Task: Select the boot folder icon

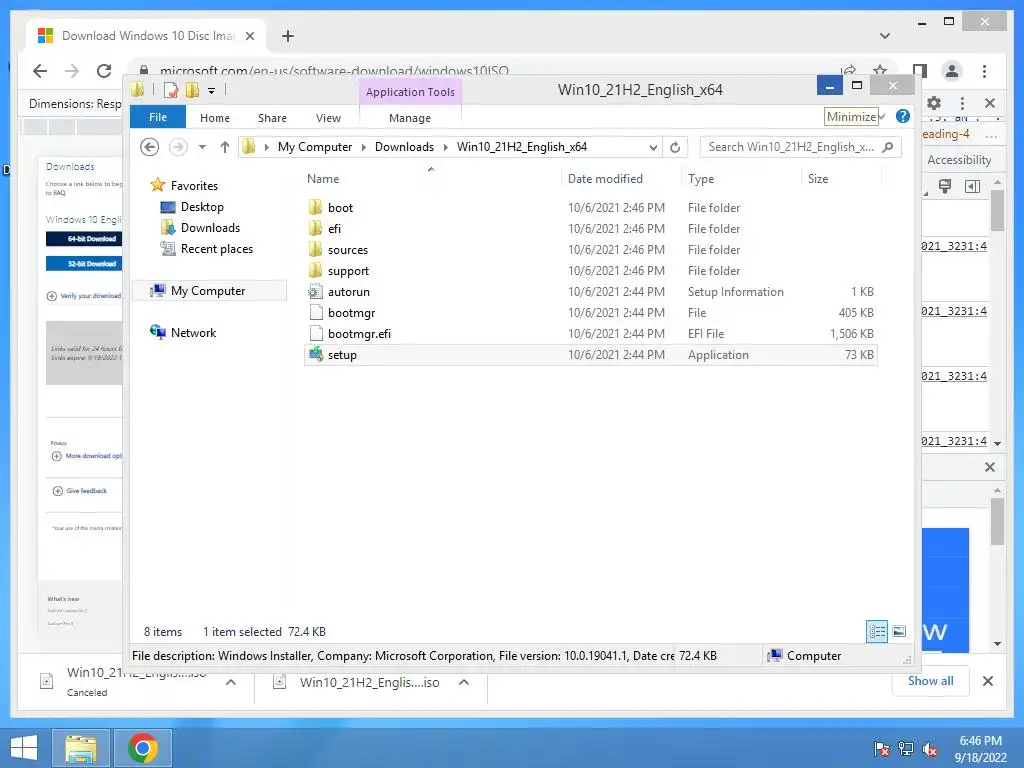Action: pos(315,208)
